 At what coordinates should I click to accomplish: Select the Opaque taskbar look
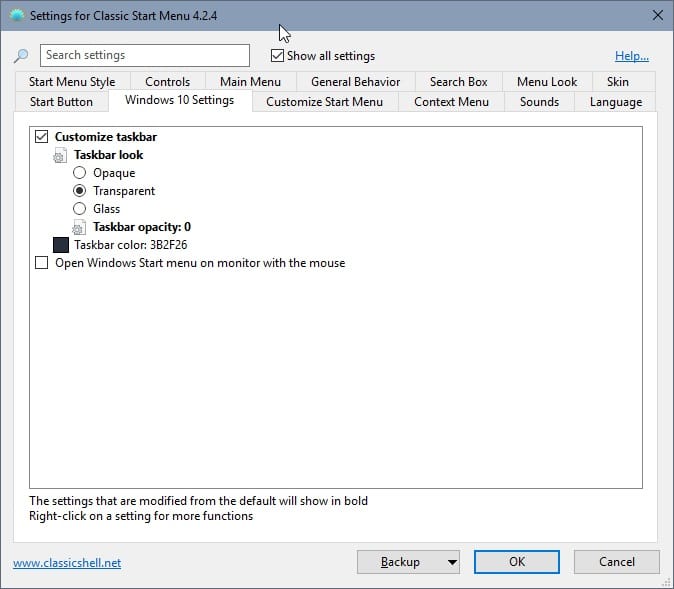[x=80, y=173]
